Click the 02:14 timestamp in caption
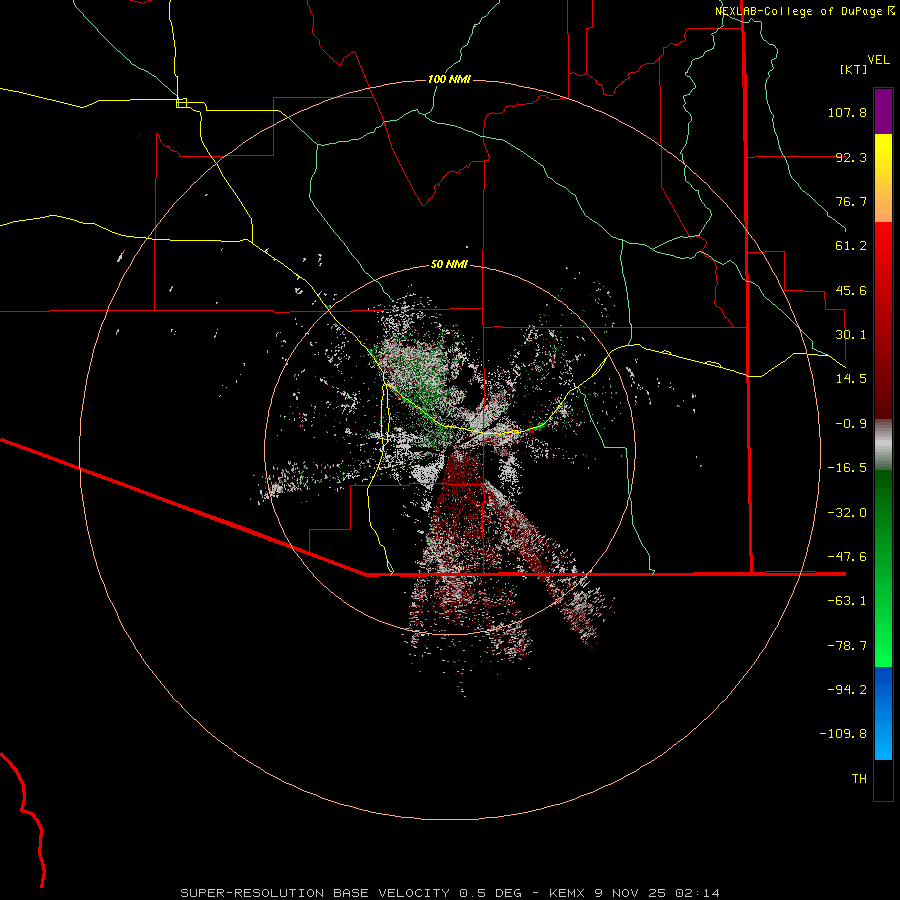Screen dimensions: 900x900 (x=697, y=893)
